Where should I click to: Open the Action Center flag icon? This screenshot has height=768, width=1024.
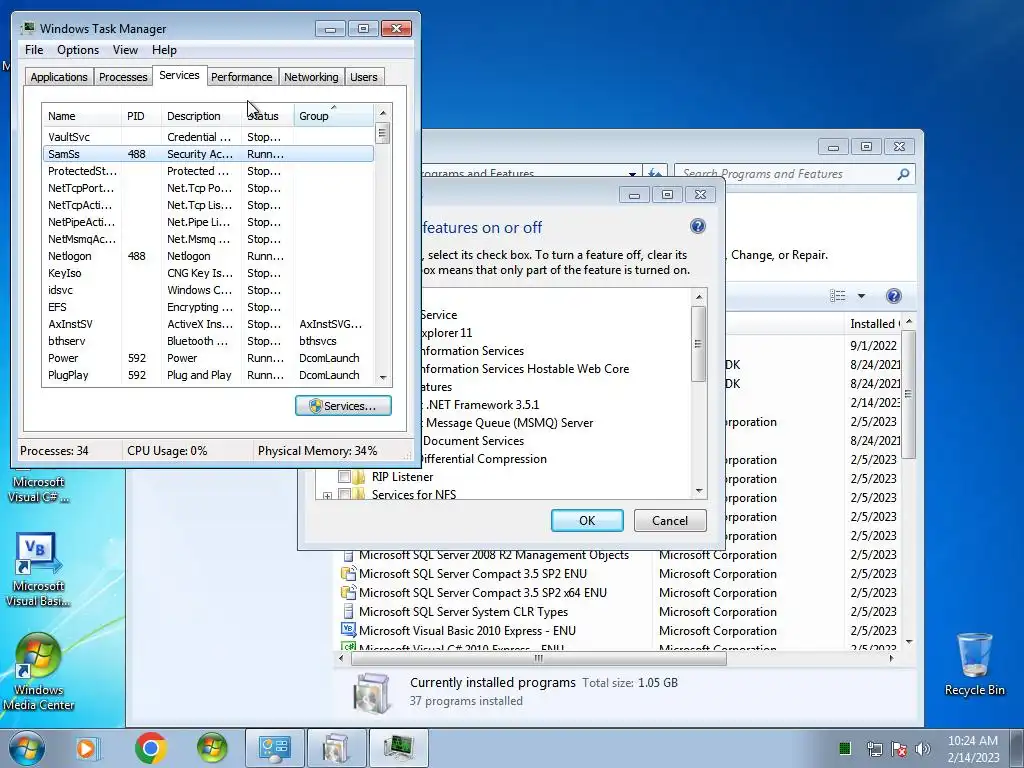(899, 749)
